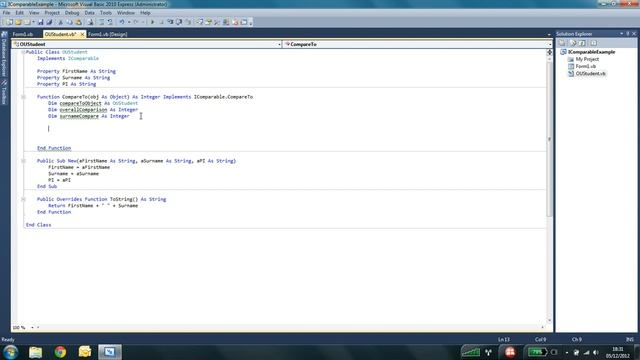Start debugging with the play icon
This screenshot has height=360, width=640.
click(x=152, y=22)
